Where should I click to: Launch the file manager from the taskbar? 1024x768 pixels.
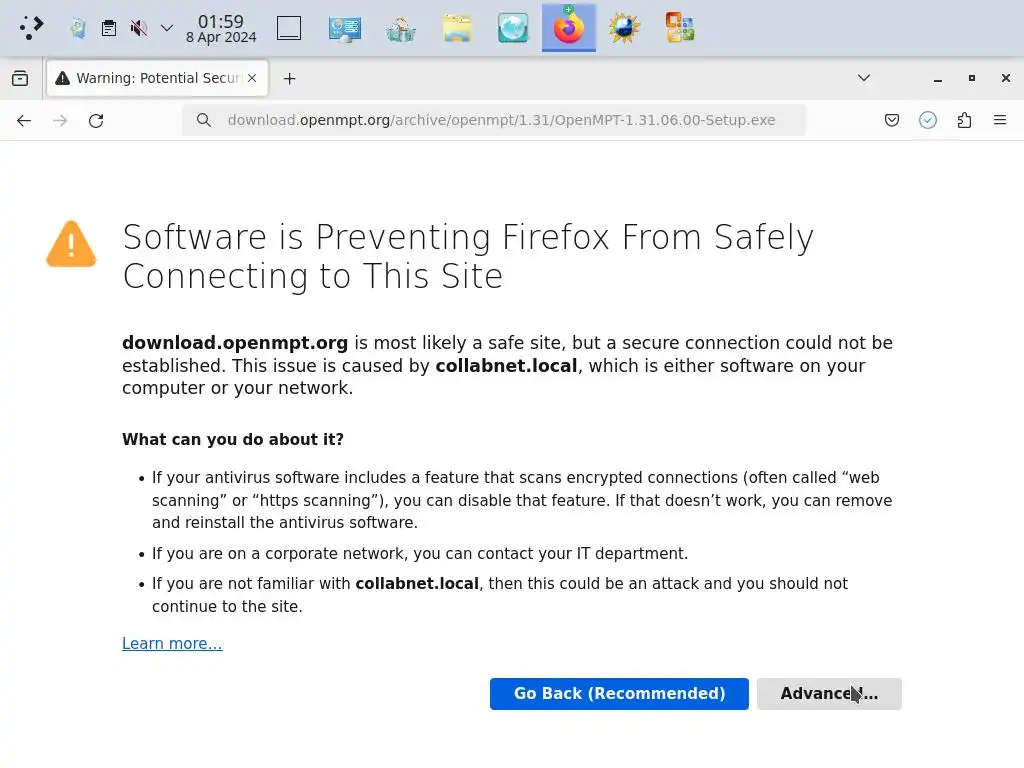coord(457,28)
